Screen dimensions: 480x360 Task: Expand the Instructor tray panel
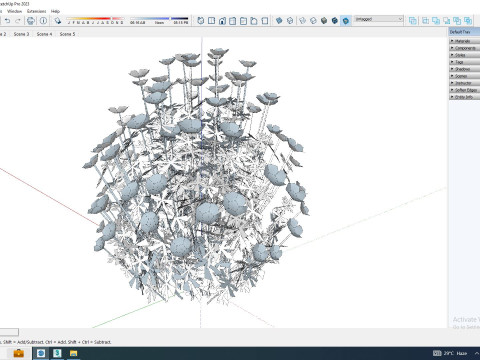(465, 83)
